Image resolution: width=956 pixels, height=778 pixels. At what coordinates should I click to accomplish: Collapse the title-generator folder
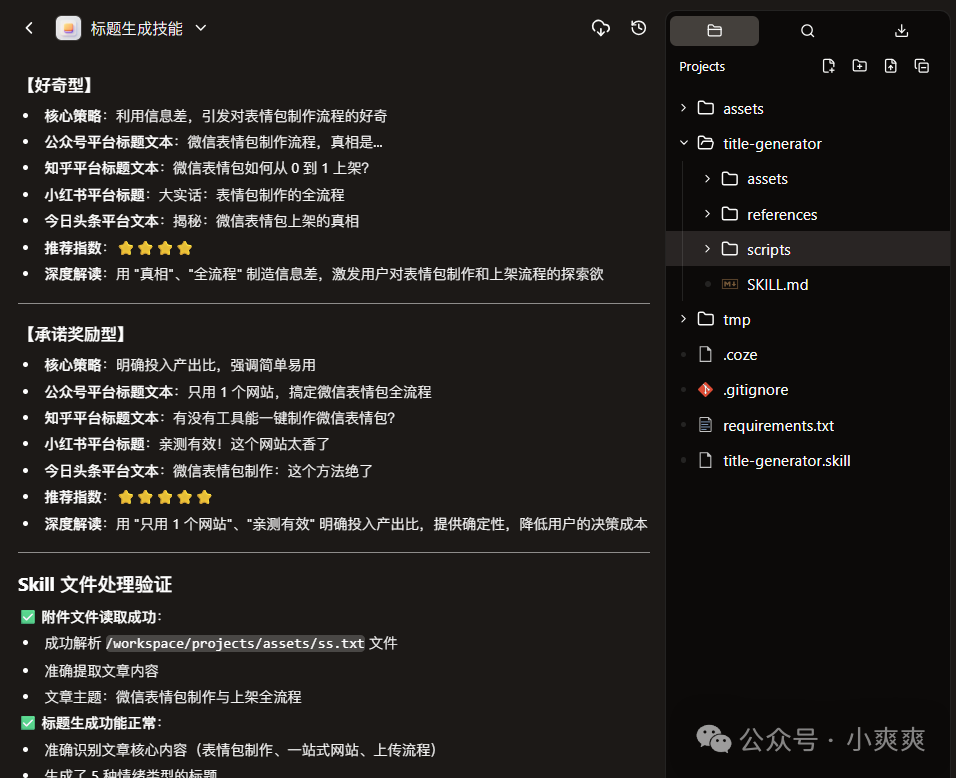coord(683,143)
